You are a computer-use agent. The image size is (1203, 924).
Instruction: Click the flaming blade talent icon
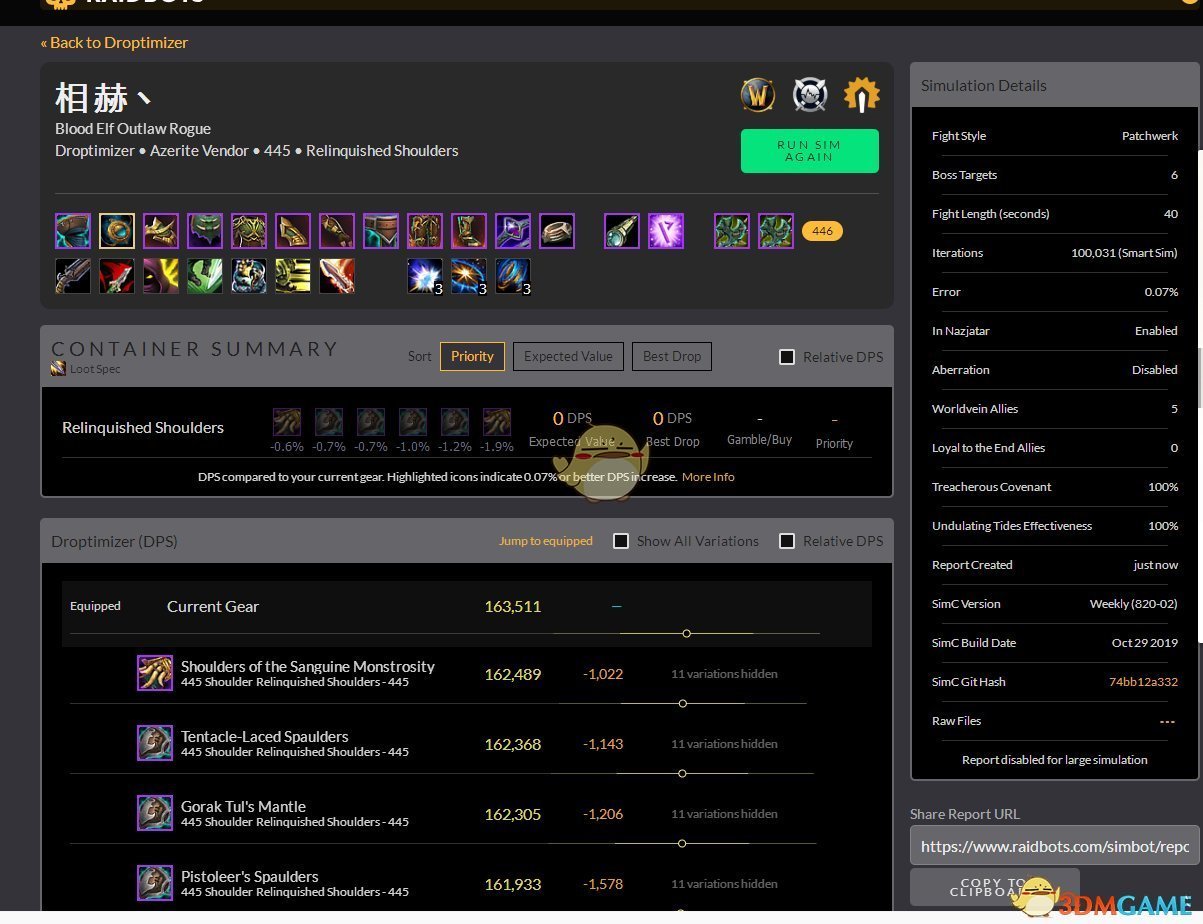[x=337, y=275]
